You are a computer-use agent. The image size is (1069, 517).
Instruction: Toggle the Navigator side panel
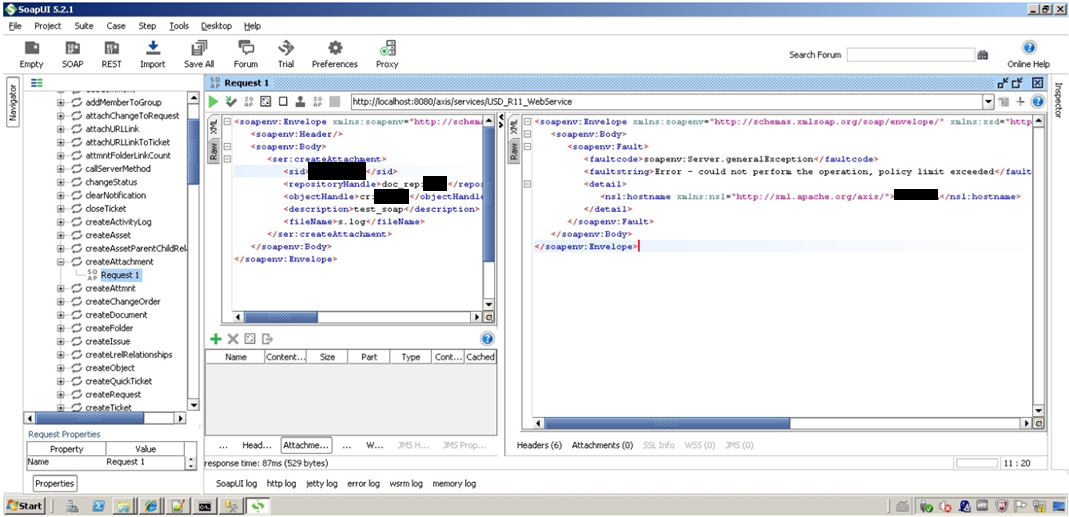(x=13, y=101)
